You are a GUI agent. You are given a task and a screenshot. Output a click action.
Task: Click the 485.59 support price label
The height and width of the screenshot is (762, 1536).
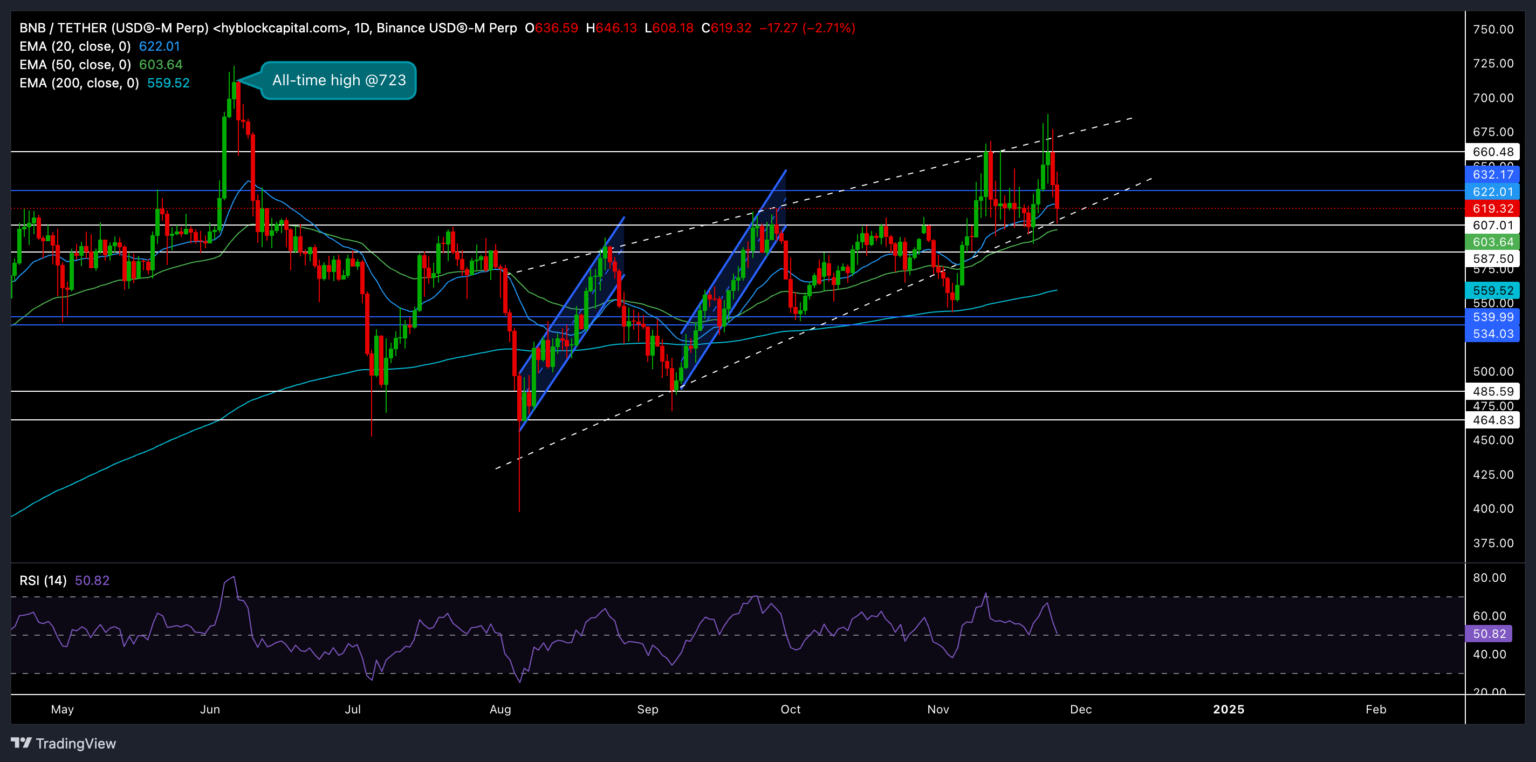[x=1492, y=391]
